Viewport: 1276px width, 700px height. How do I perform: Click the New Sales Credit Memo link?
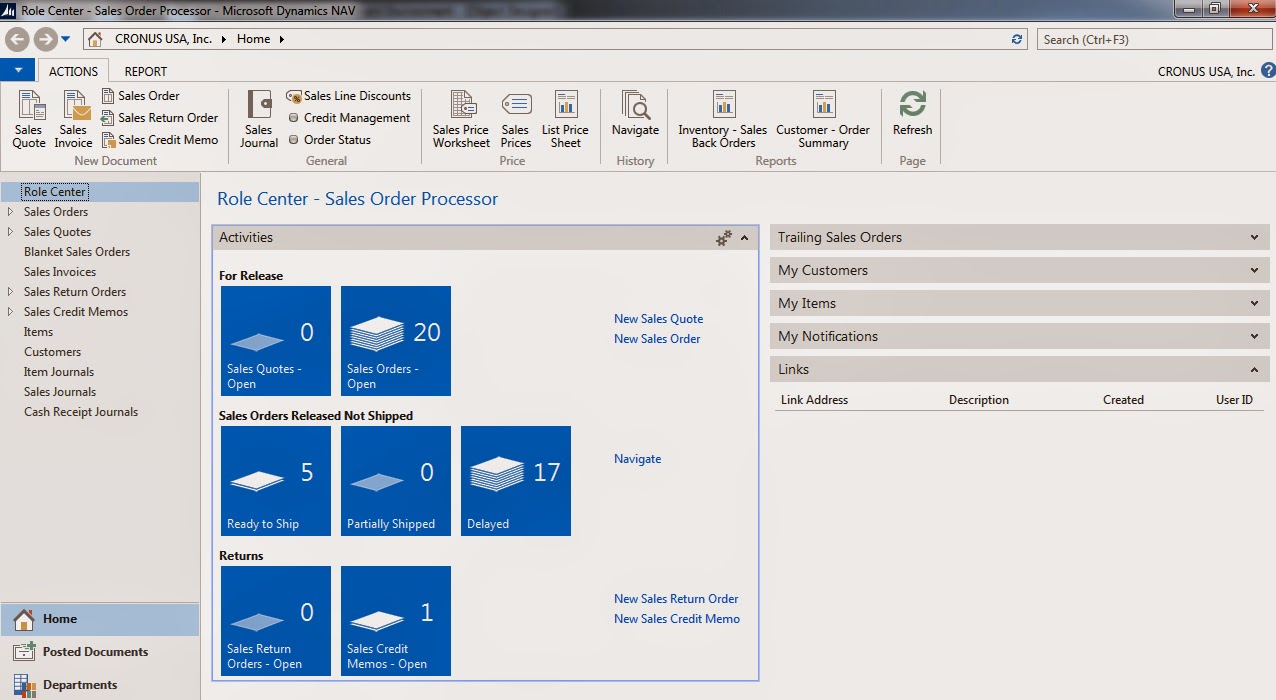(x=677, y=618)
